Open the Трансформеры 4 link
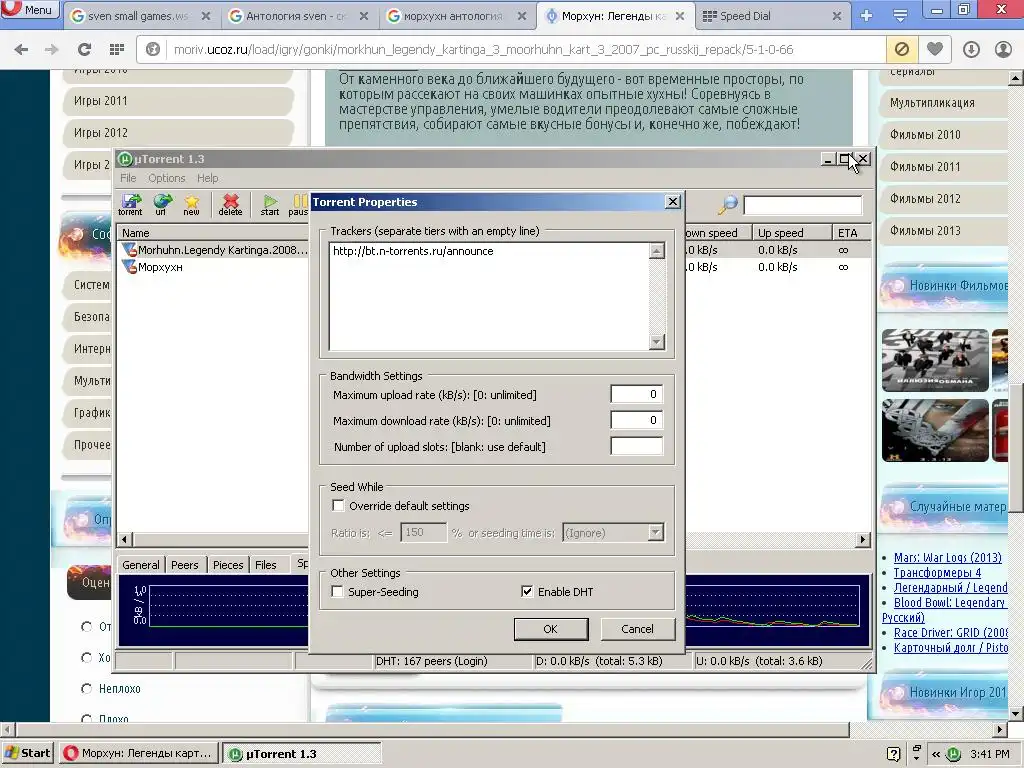Image resolution: width=1024 pixels, height=768 pixels. [937, 573]
